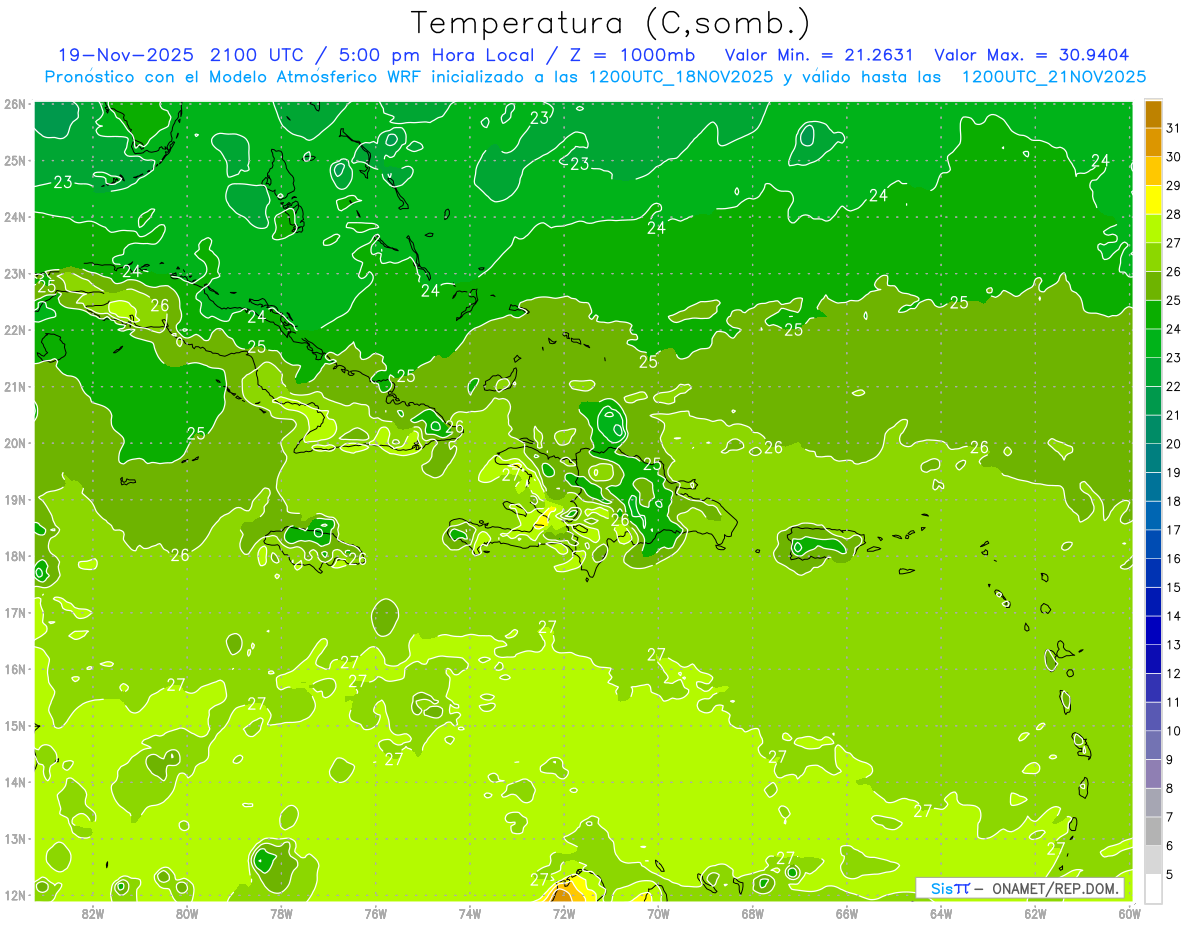
Task: Click the '72W' longitude axis label
Action: [x=564, y=913]
